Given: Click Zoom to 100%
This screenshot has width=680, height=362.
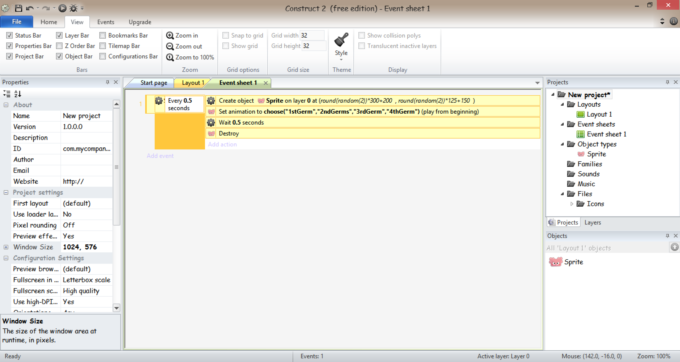Looking at the screenshot, I should coord(190,57).
